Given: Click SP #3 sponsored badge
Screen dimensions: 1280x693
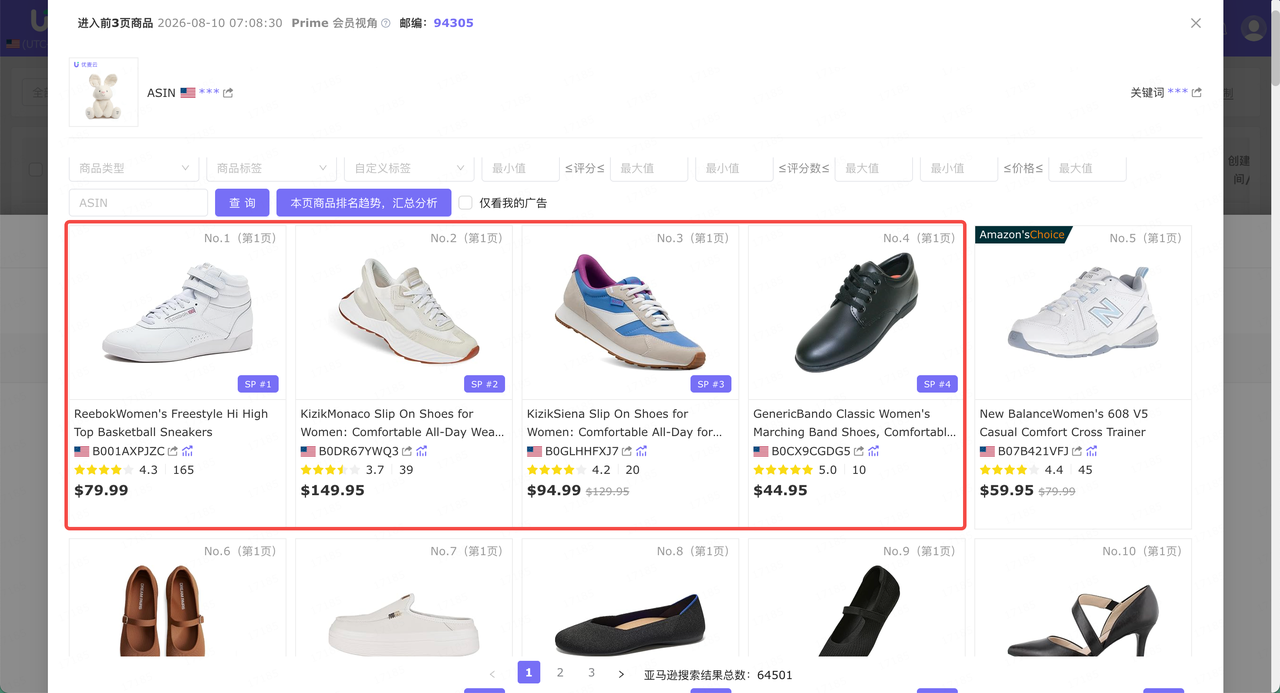Looking at the screenshot, I should click(711, 384).
